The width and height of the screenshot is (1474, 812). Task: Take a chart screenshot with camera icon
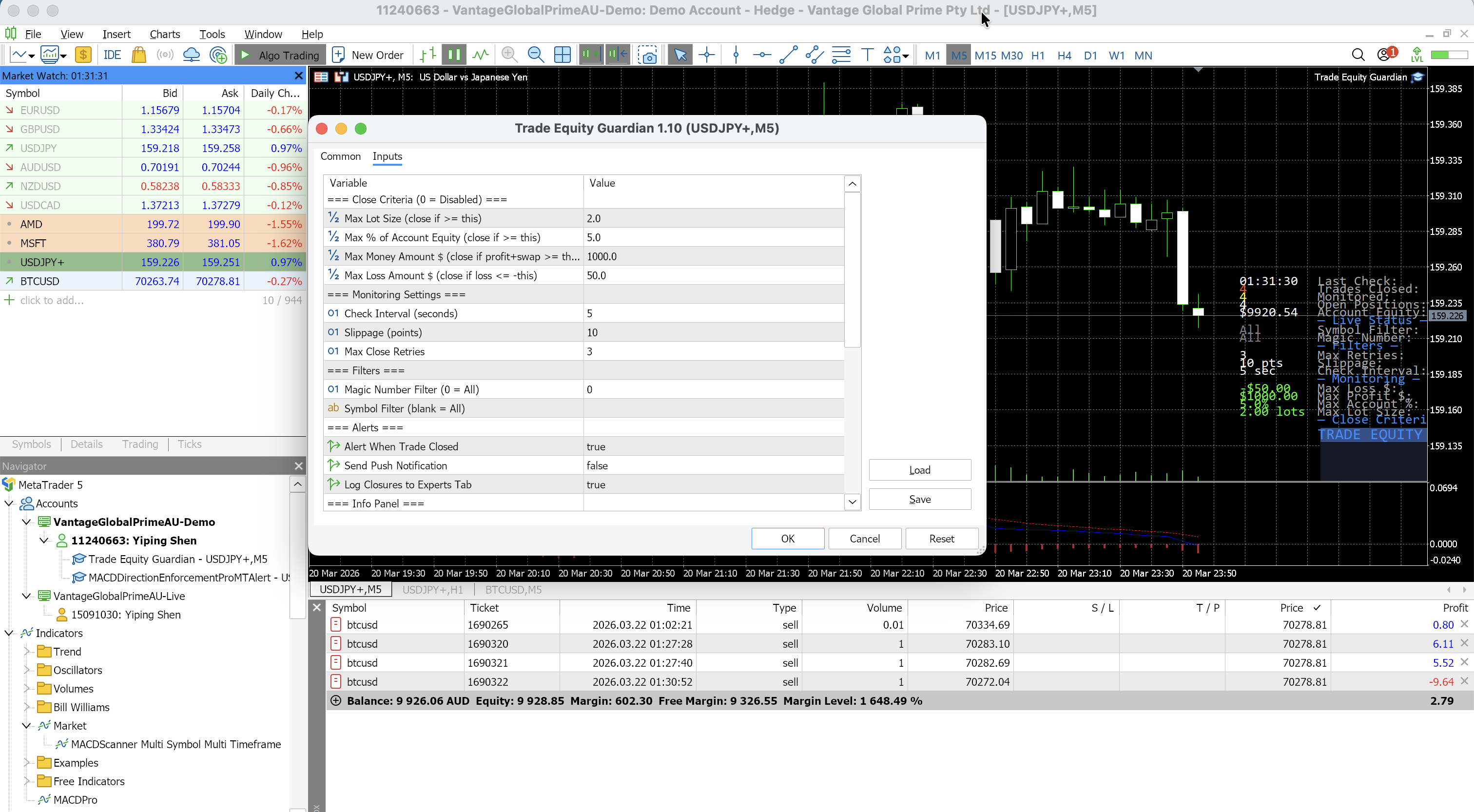648,55
